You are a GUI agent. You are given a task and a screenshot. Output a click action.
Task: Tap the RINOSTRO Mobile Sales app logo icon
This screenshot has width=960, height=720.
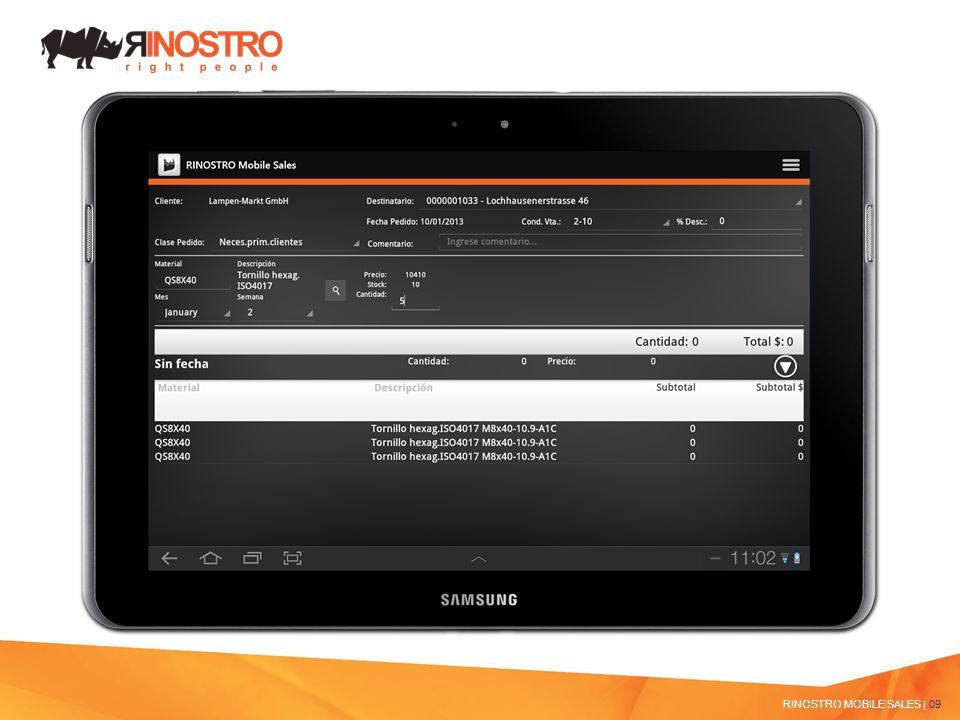click(x=169, y=165)
